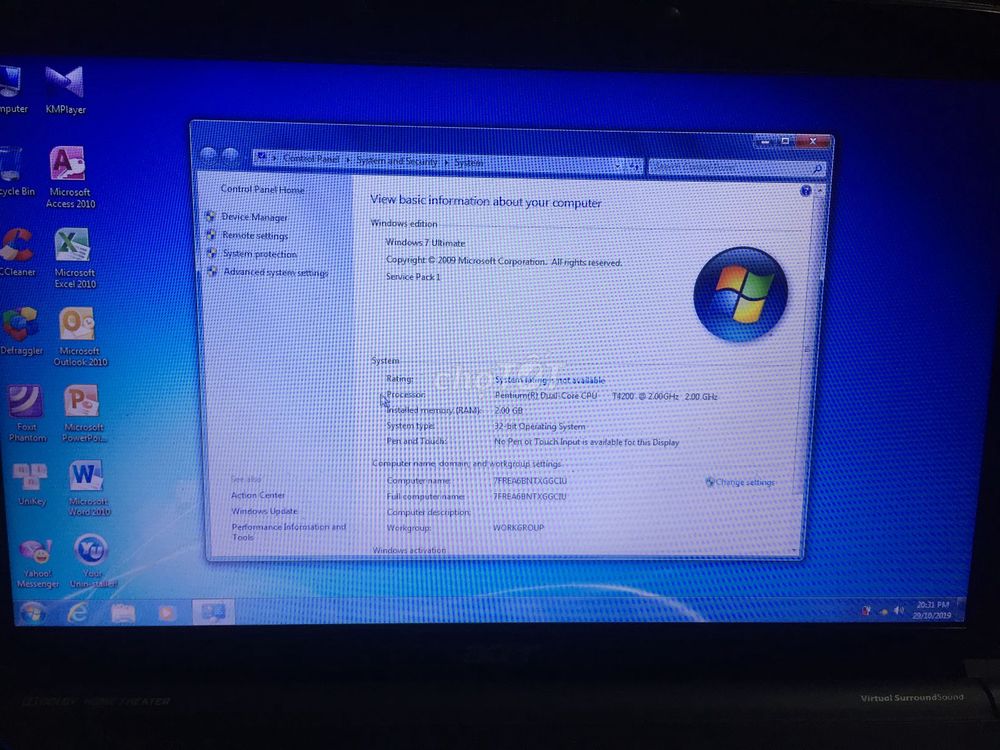Click the UniKey desktop icon

pyautogui.click(x=31, y=485)
